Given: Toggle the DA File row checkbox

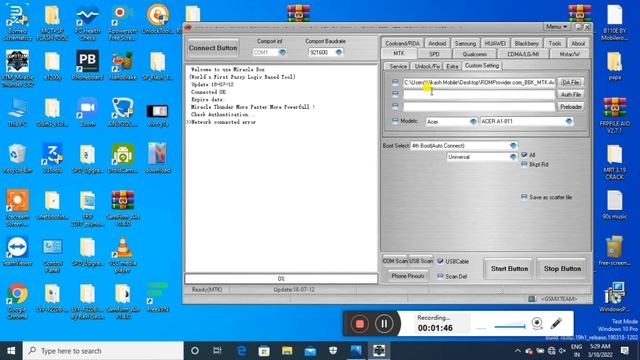Looking at the screenshot, I should tap(395, 82).
